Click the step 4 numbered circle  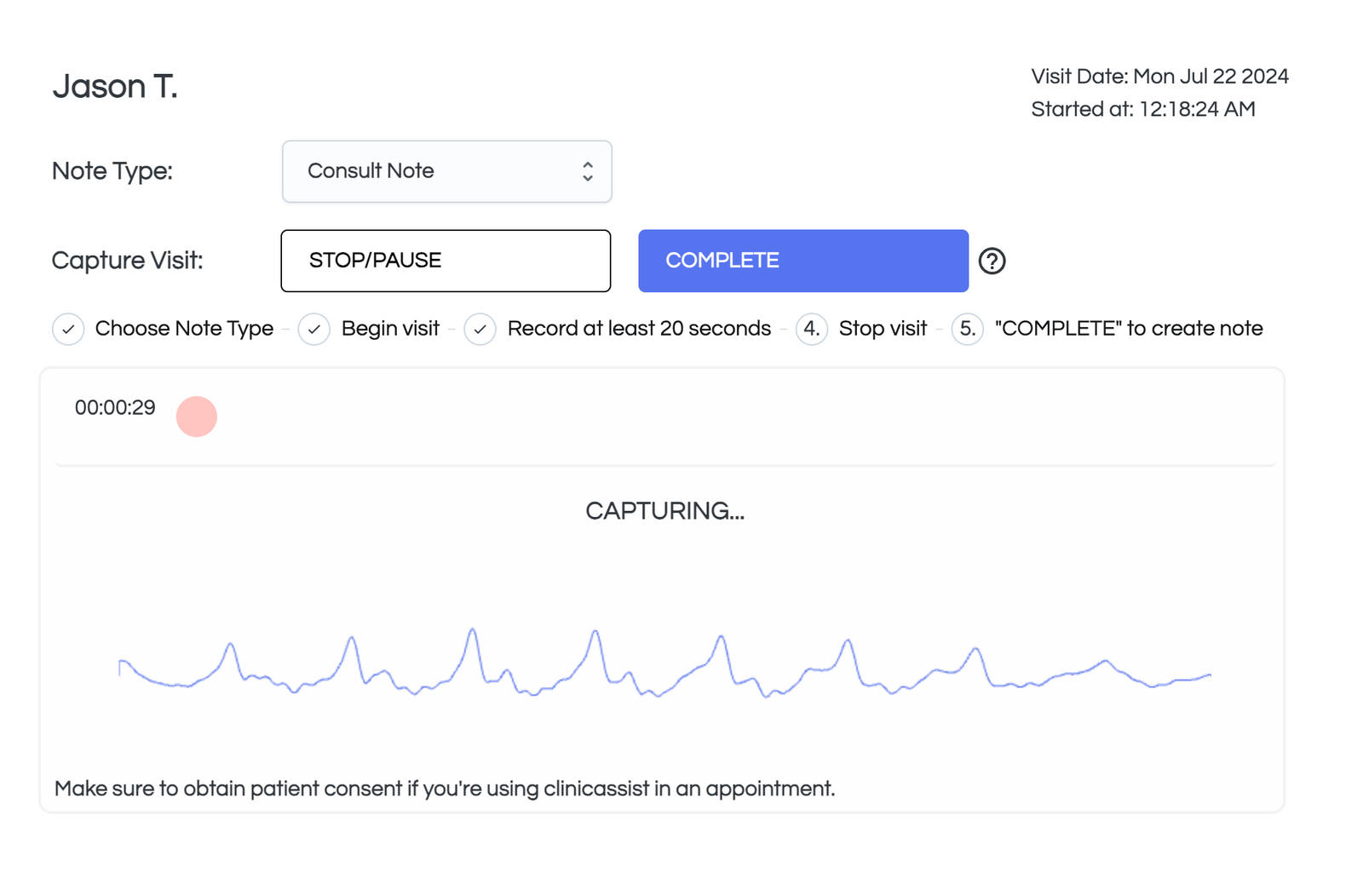811,329
